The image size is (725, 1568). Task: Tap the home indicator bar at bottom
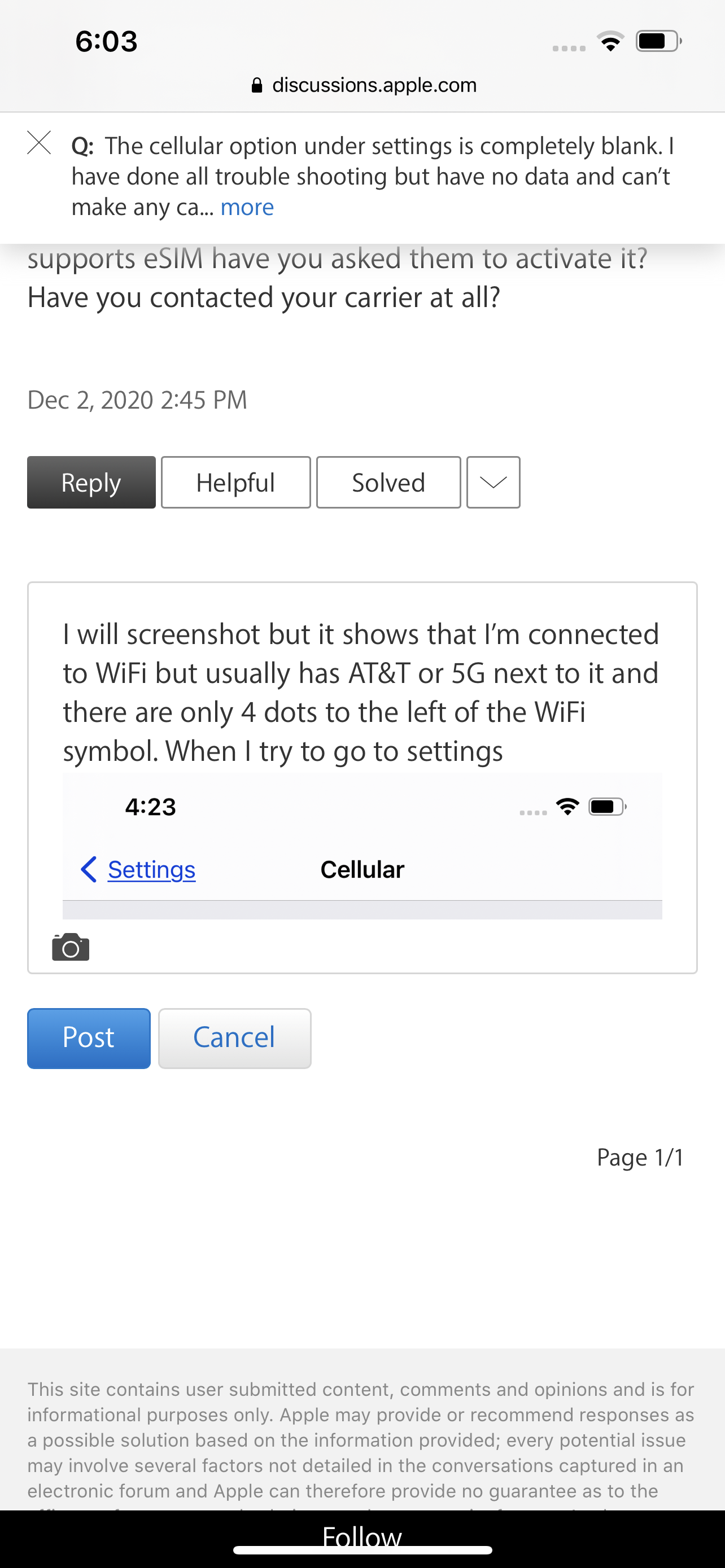pyautogui.click(x=362, y=1550)
